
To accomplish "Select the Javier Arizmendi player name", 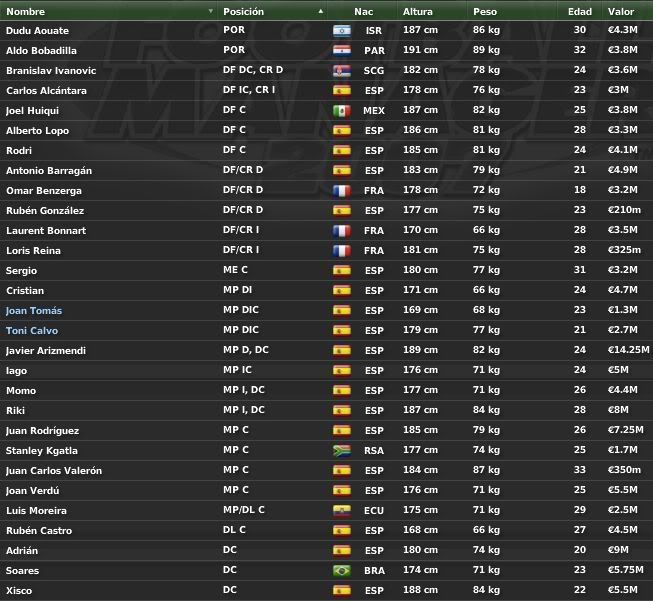I will tap(46, 351).
